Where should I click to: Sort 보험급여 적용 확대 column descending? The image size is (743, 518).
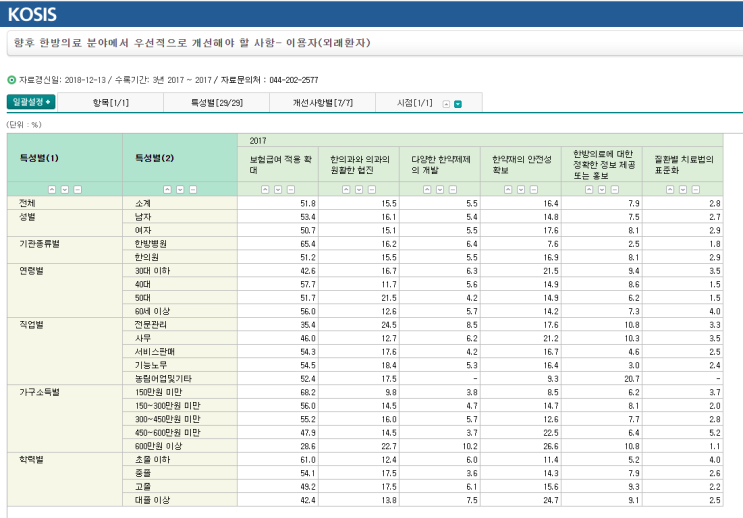tap(278, 190)
